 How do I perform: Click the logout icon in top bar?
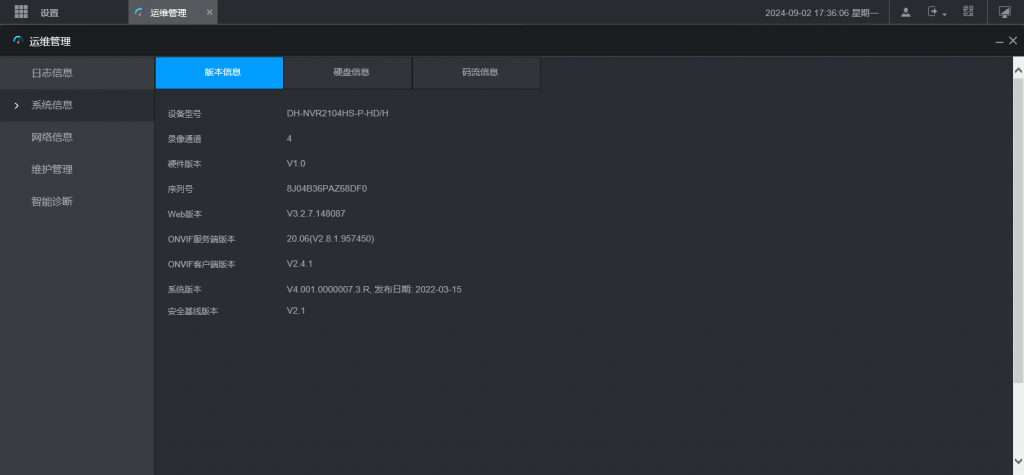[x=933, y=12]
